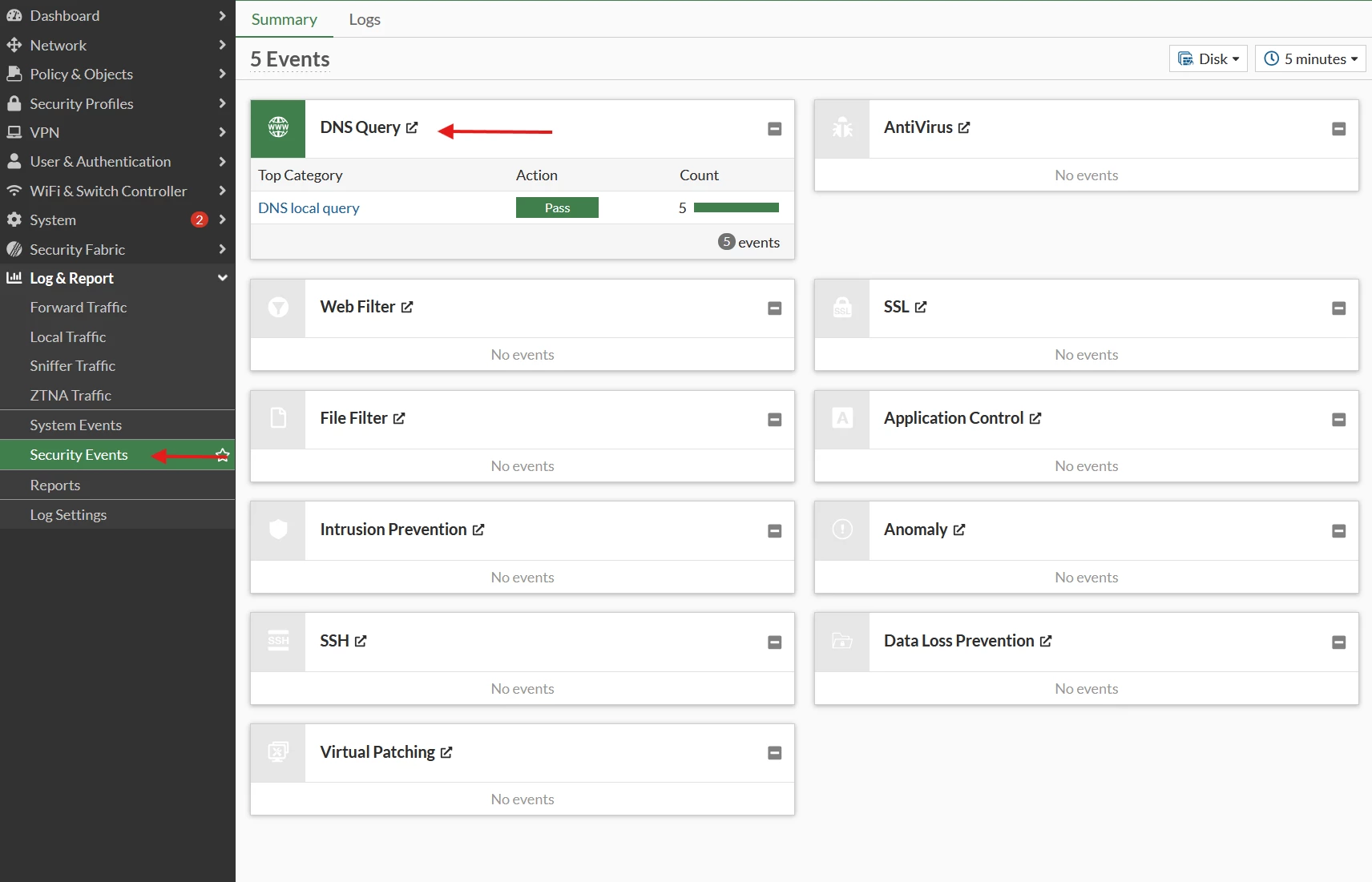The height and width of the screenshot is (882, 1372).
Task: Expand the Security Profiles chevron
Action: 222,103
